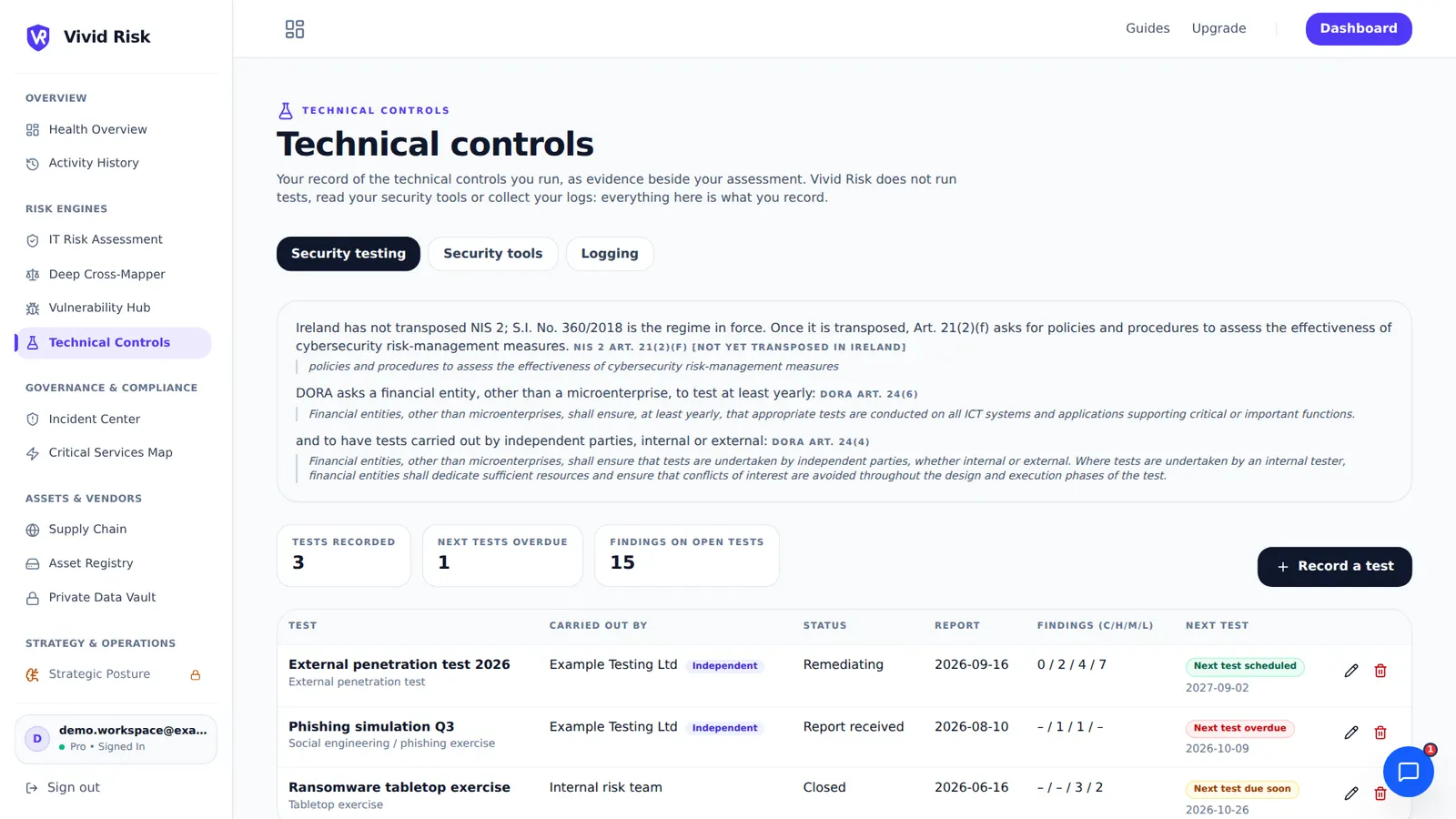Click the 'Report received' status cell
This screenshot has height=819, width=1456.
[854, 727]
